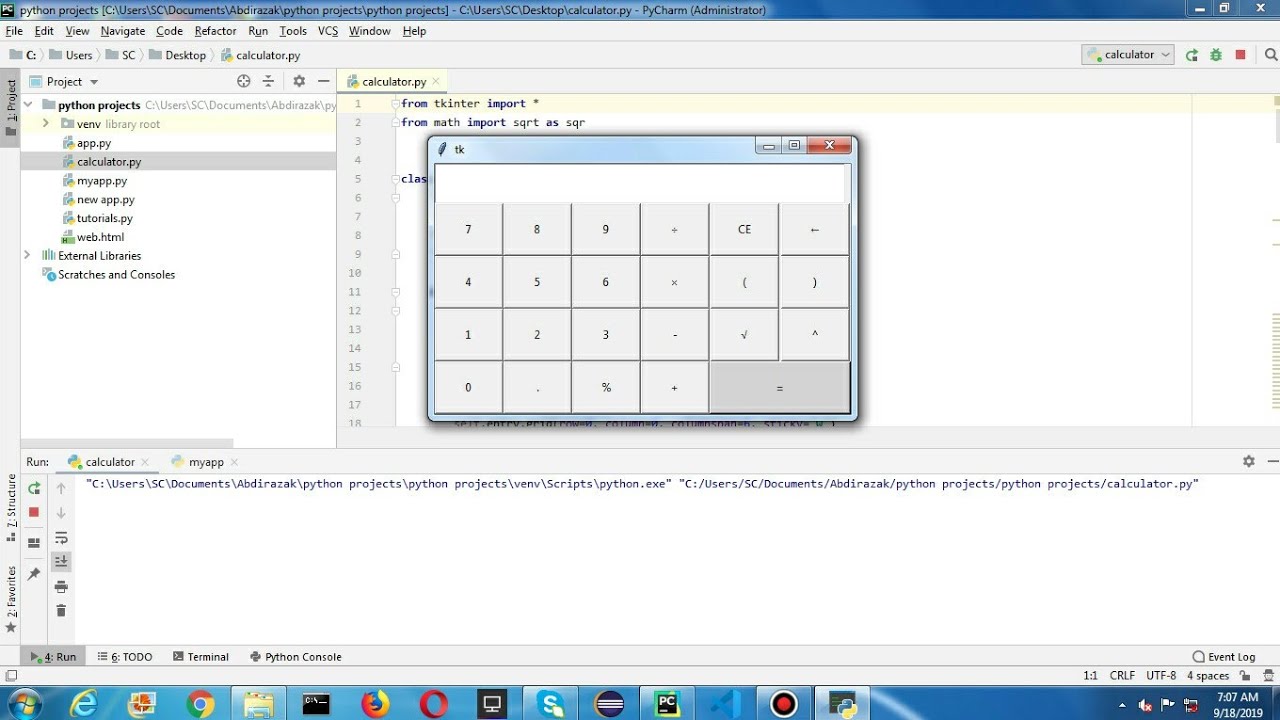
Task: Open the Python Console tool window
Action: tap(295, 657)
